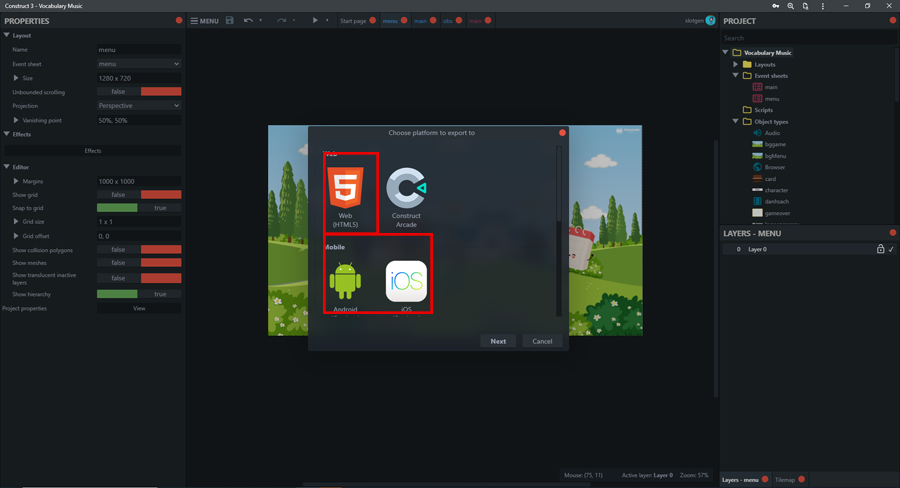Click the Scripts folder in project tree
The height and width of the screenshot is (488, 900).
(x=763, y=110)
